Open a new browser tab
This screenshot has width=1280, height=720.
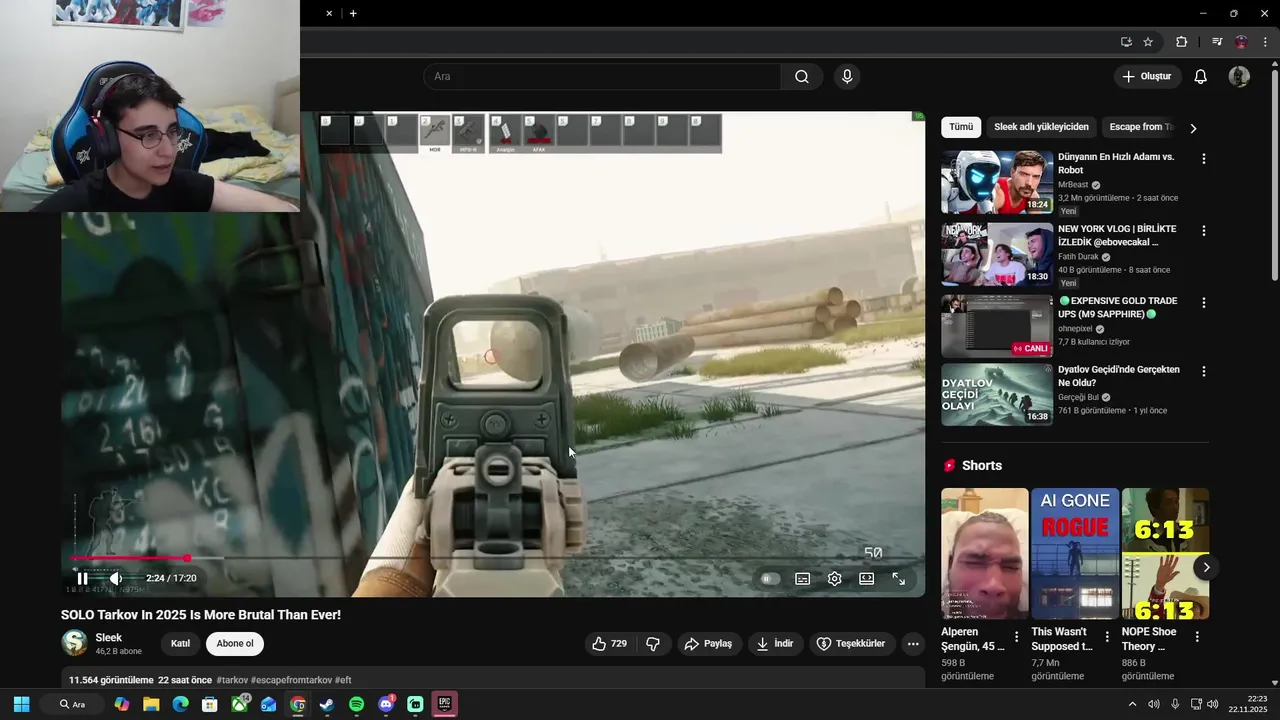[x=353, y=13]
